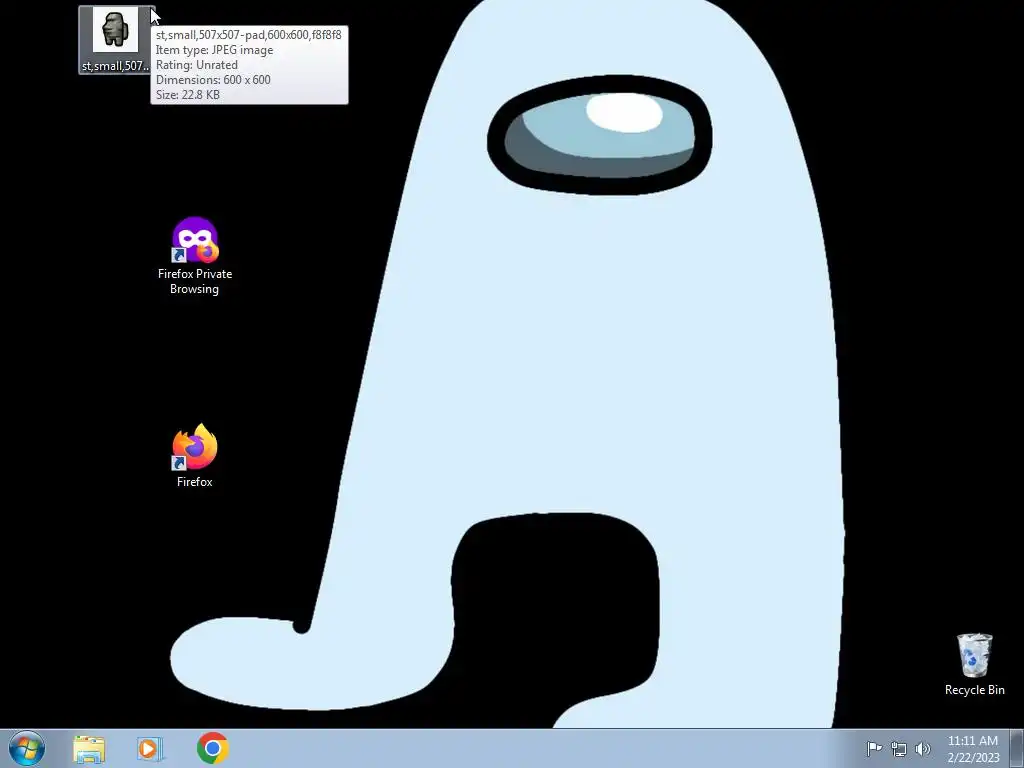1024x768 pixels.
Task: Select the st,small,507 JPEG image thumbnail
Action: click(x=116, y=30)
